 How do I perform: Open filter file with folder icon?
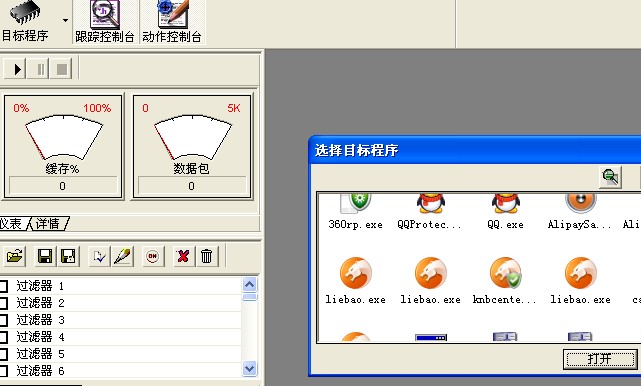tap(15, 256)
